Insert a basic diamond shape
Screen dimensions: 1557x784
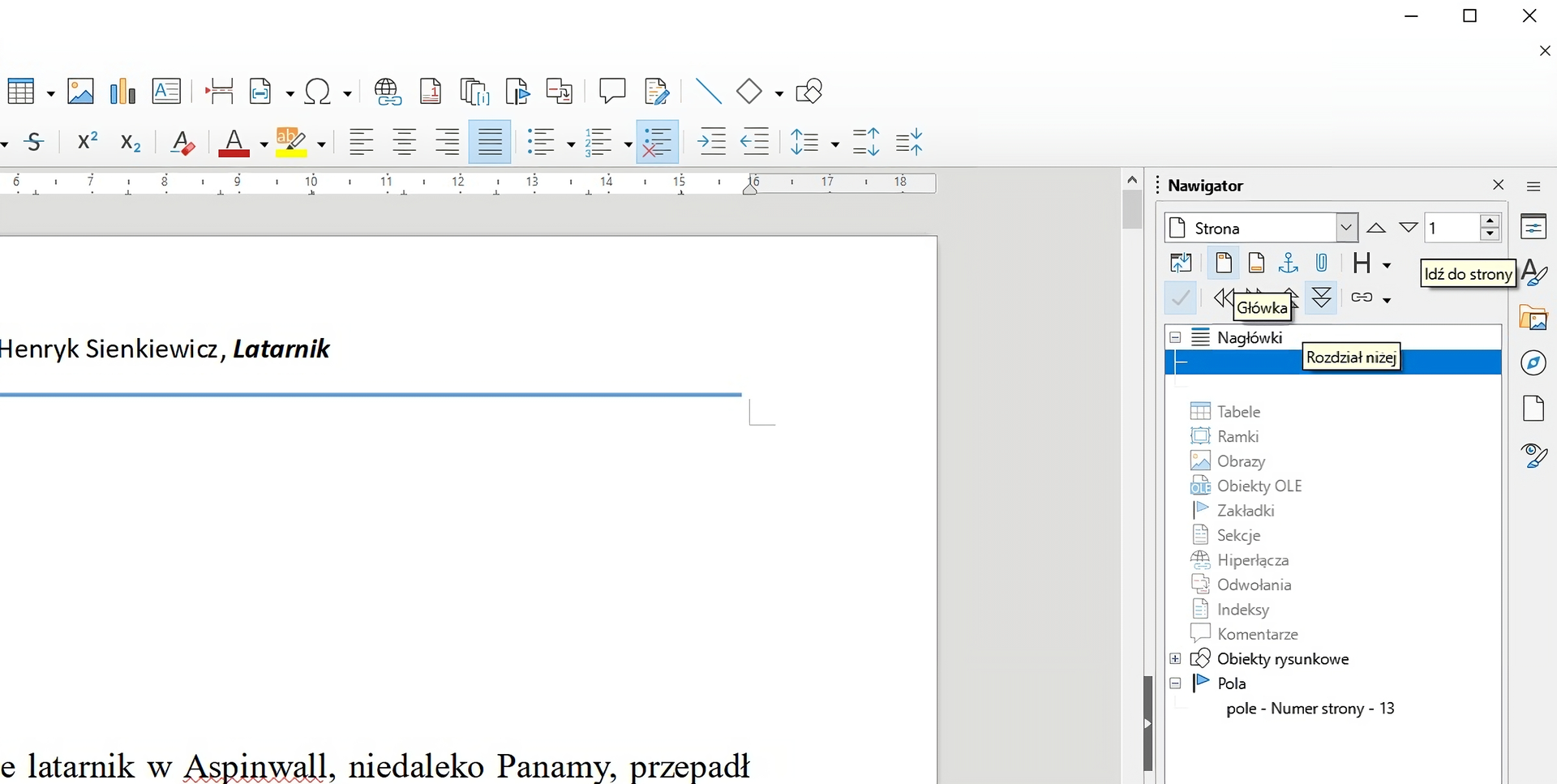pyautogui.click(x=749, y=92)
